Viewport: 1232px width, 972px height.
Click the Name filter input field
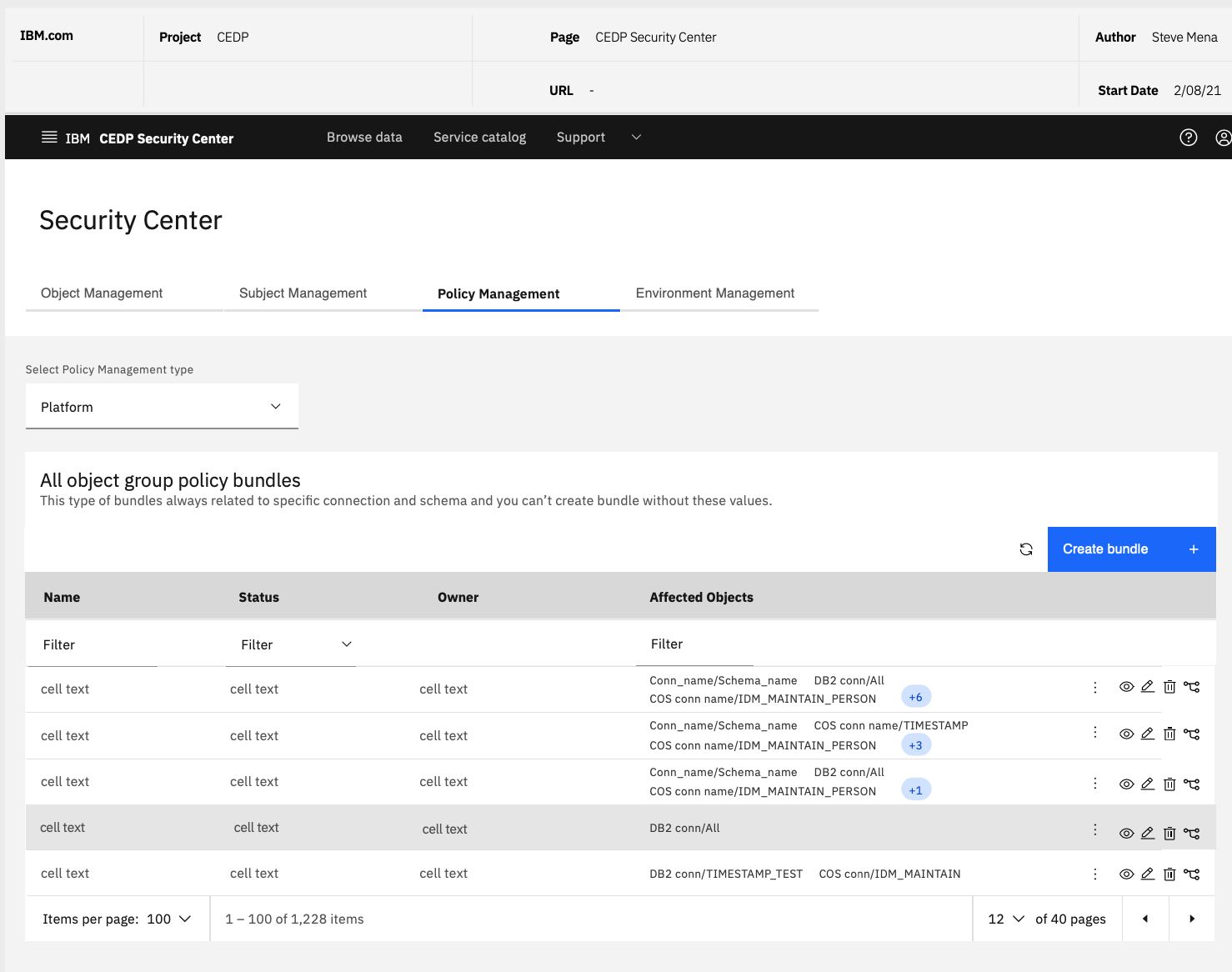click(92, 644)
